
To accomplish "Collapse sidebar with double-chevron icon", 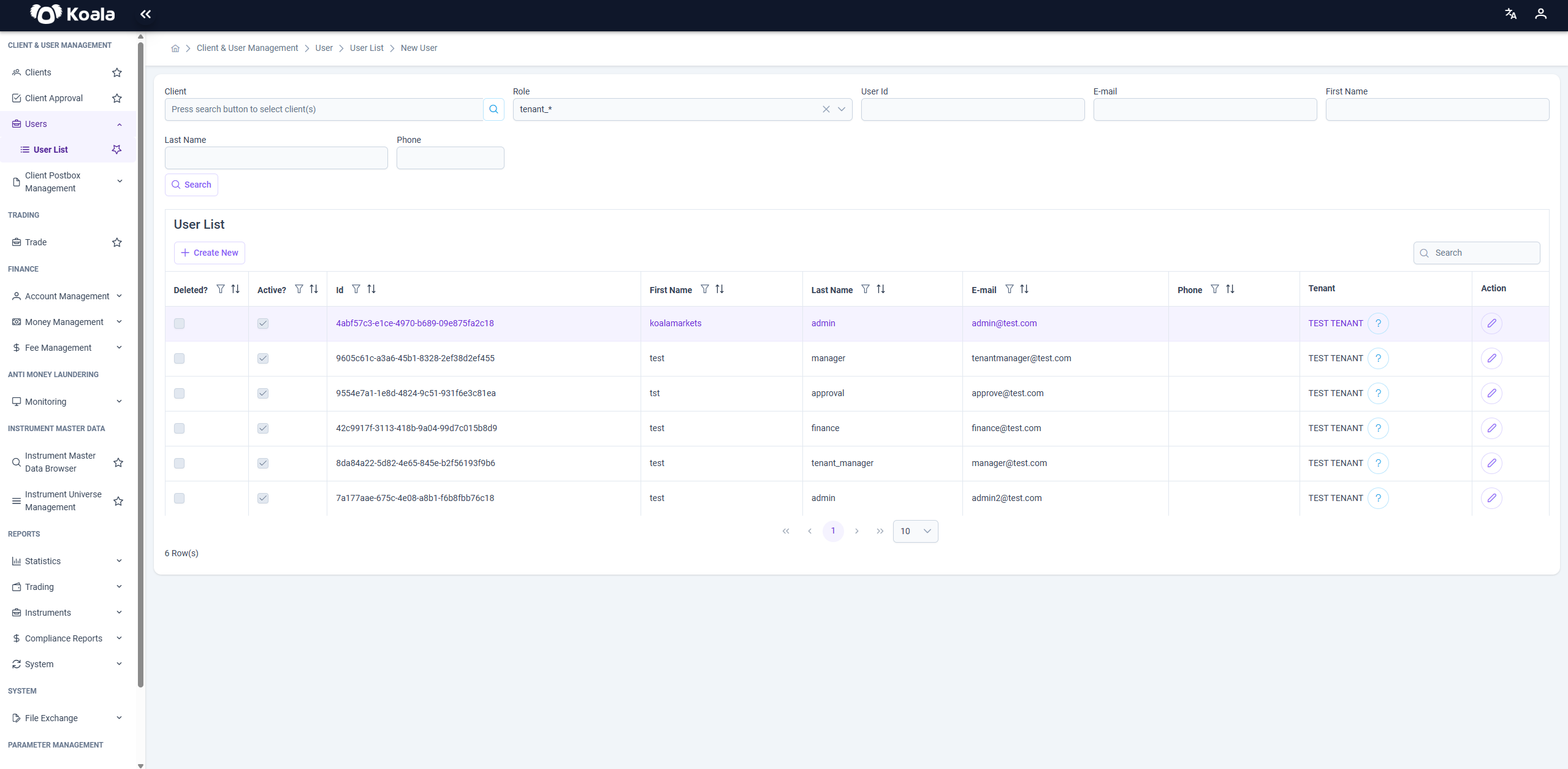I will (x=145, y=14).
